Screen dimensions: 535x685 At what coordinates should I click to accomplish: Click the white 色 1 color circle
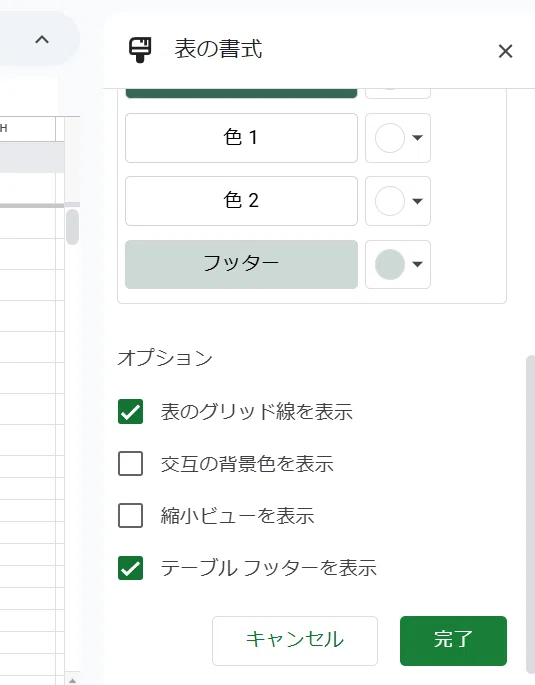[x=390, y=138]
